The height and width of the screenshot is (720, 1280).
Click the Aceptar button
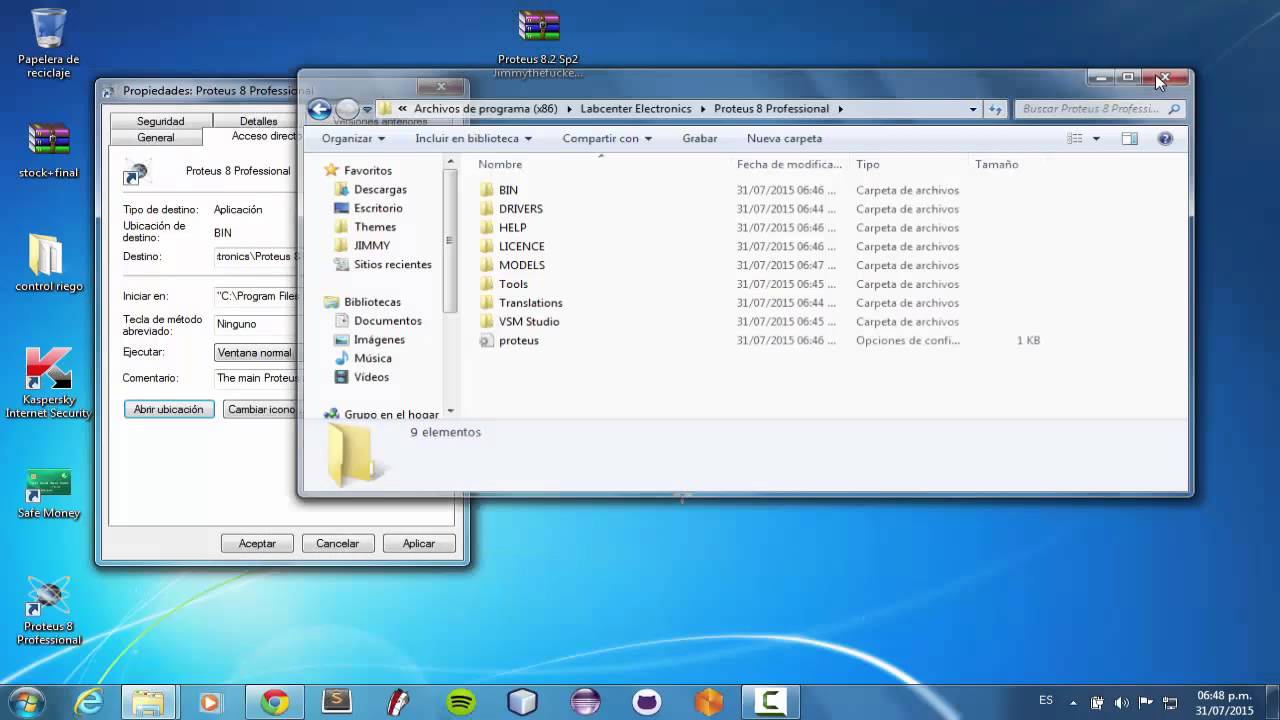point(257,543)
